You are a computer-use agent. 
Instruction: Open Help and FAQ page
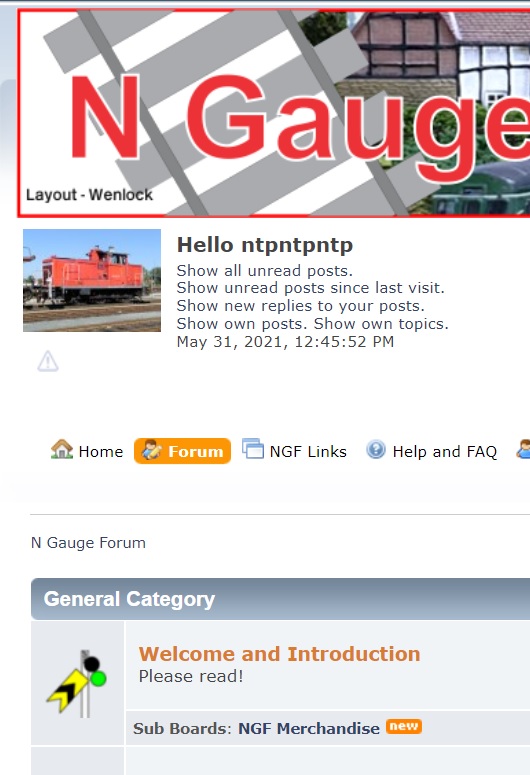(432, 451)
